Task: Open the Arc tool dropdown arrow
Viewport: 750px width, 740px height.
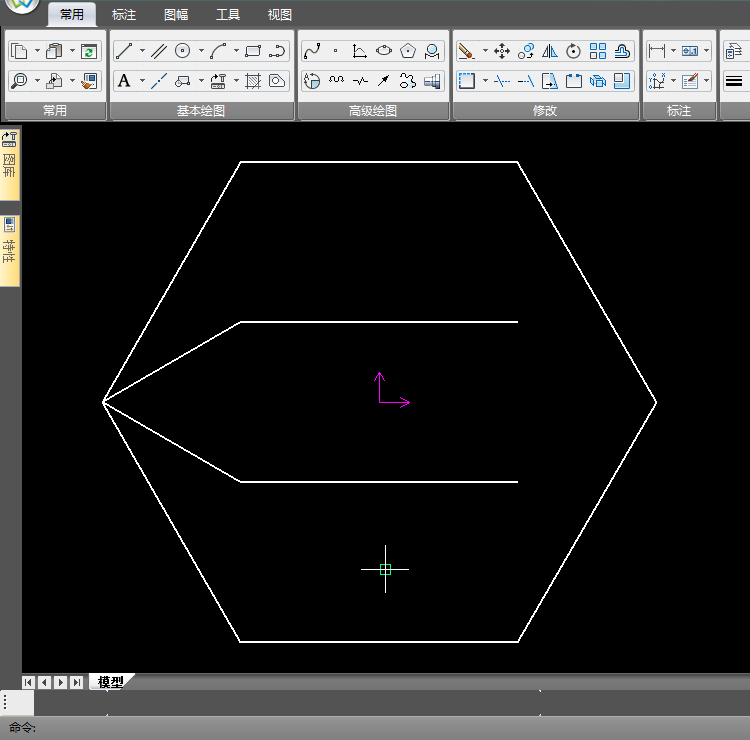Action: tap(236, 50)
